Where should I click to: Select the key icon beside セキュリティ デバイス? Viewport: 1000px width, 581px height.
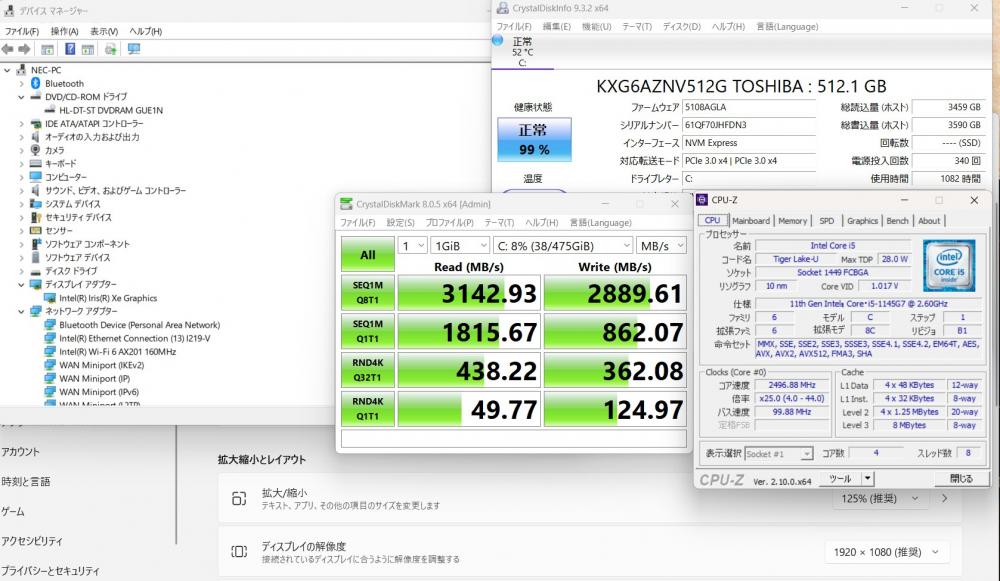[36, 217]
